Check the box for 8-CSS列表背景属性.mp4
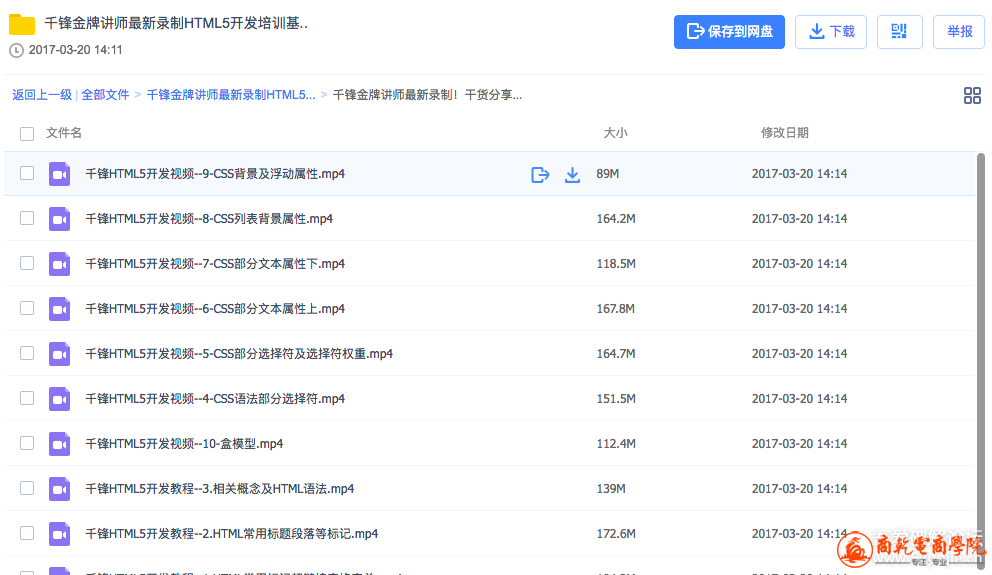 coord(27,218)
